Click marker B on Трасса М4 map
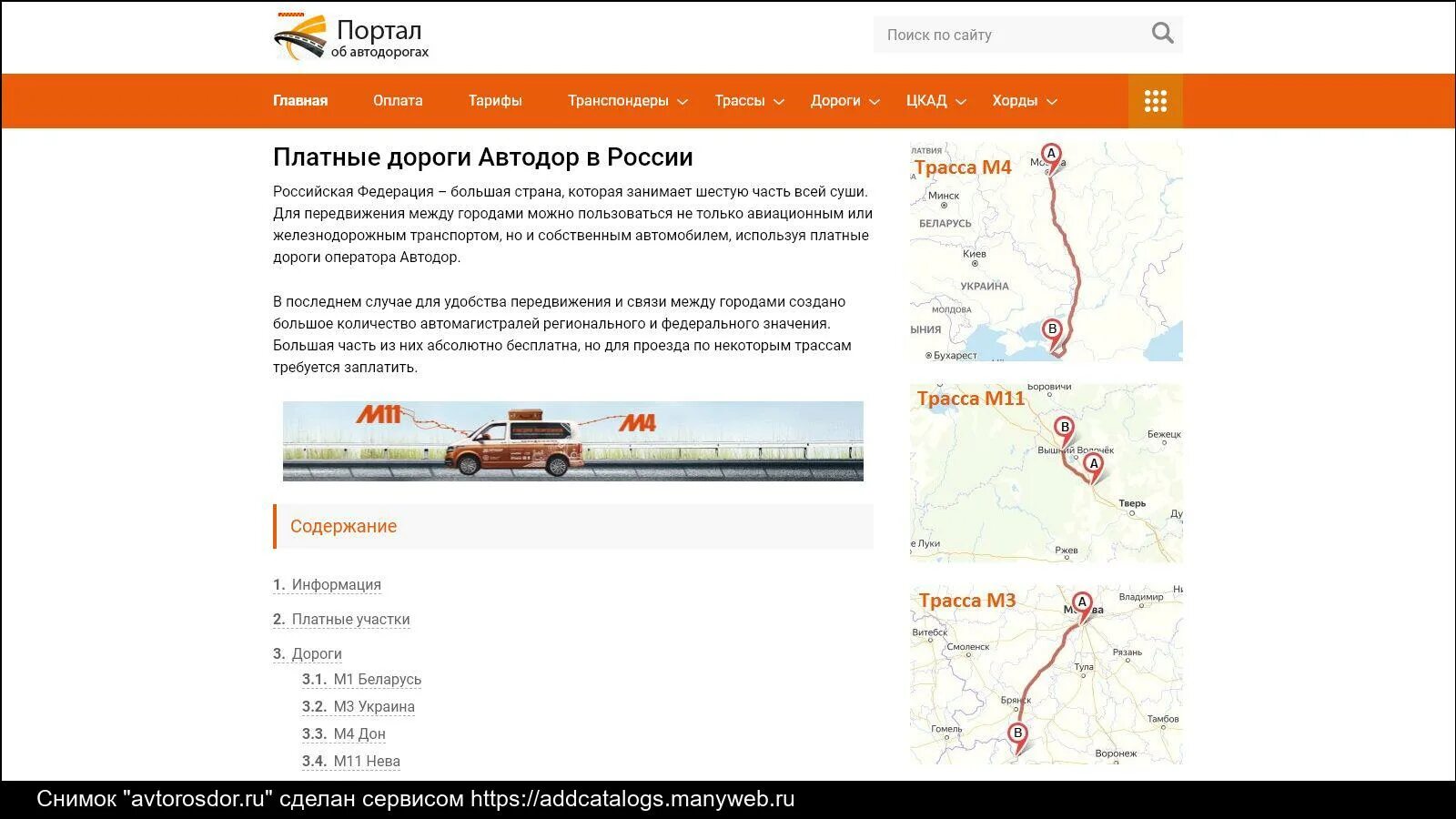This screenshot has width=1456, height=819. click(1053, 333)
